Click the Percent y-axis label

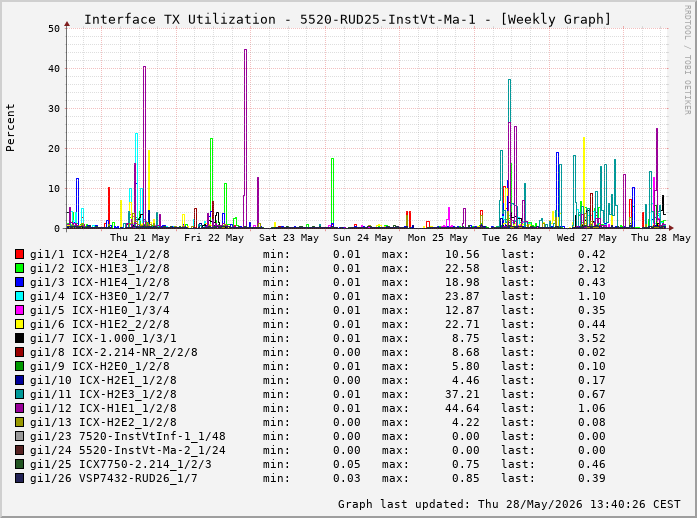coord(10,128)
